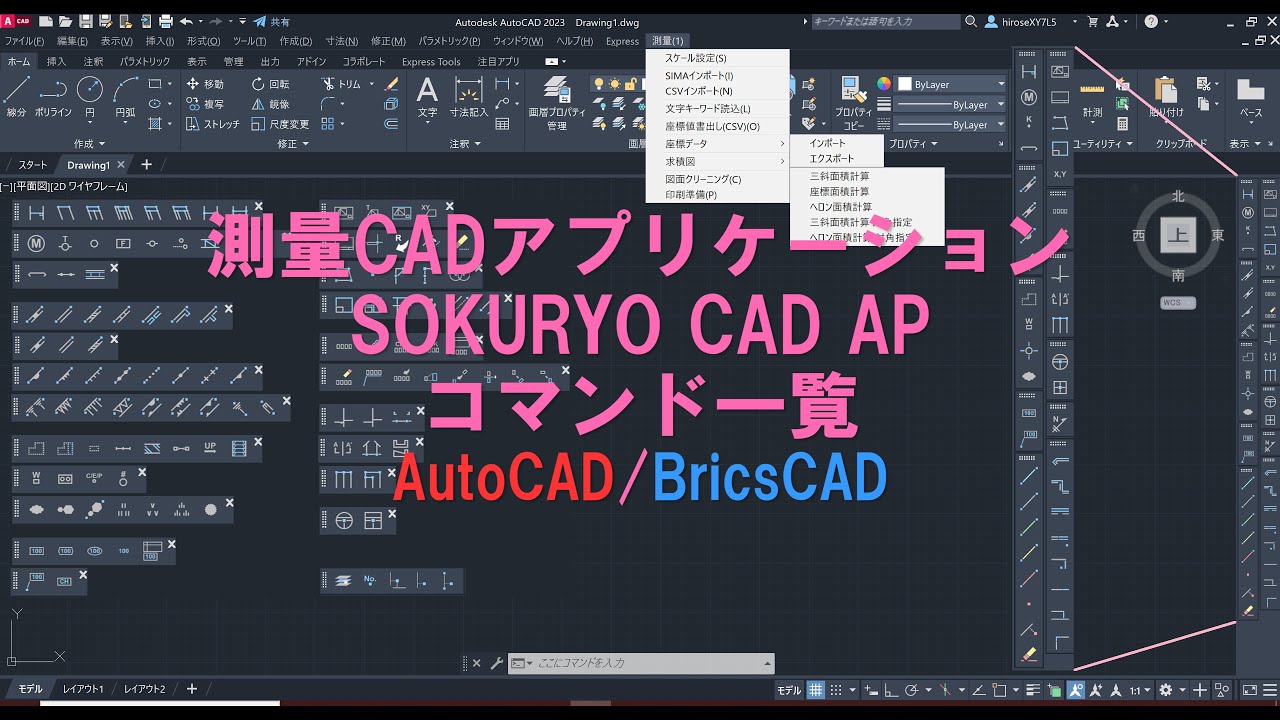Image resolution: width=1280 pixels, height=720 pixels.
Task: Expand the 修正 (Modify) panel
Action: (293, 144)
